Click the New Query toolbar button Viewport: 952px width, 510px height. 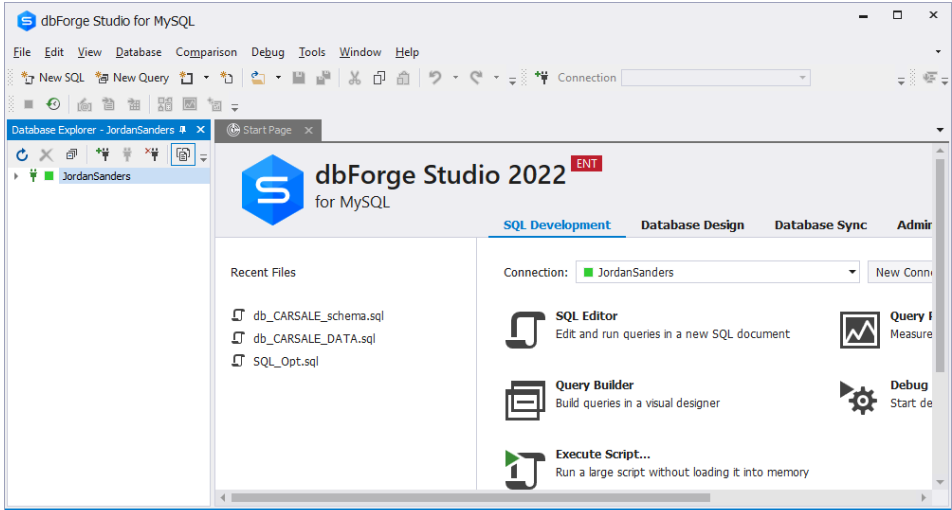132,78
